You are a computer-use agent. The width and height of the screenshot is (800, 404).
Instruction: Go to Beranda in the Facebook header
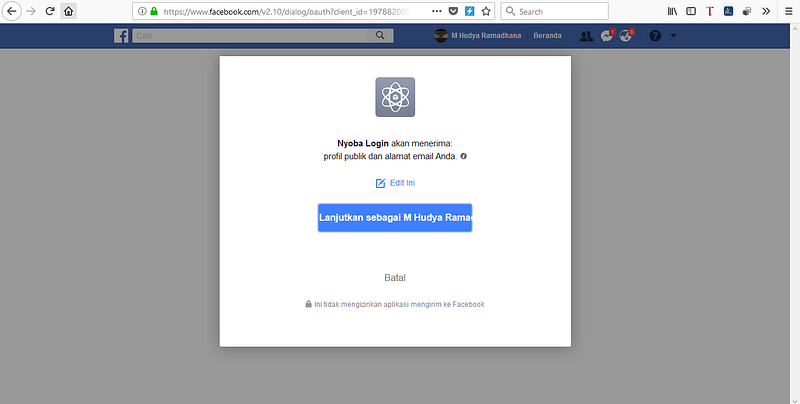point(547,36)
